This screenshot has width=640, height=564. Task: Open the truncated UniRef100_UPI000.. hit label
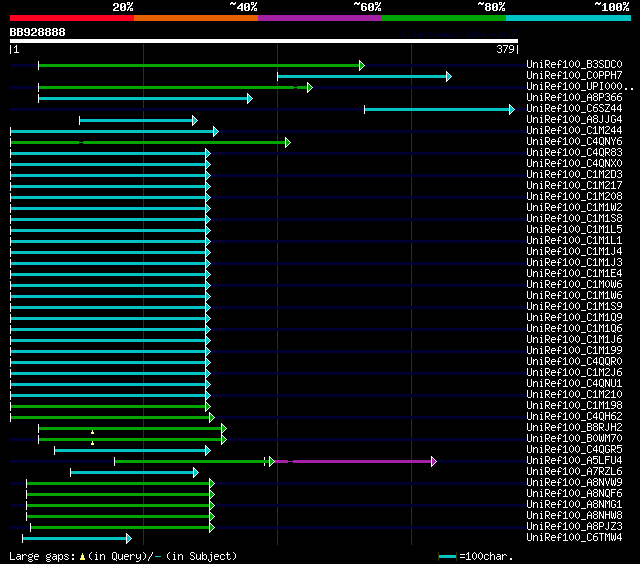click(580, 87)
